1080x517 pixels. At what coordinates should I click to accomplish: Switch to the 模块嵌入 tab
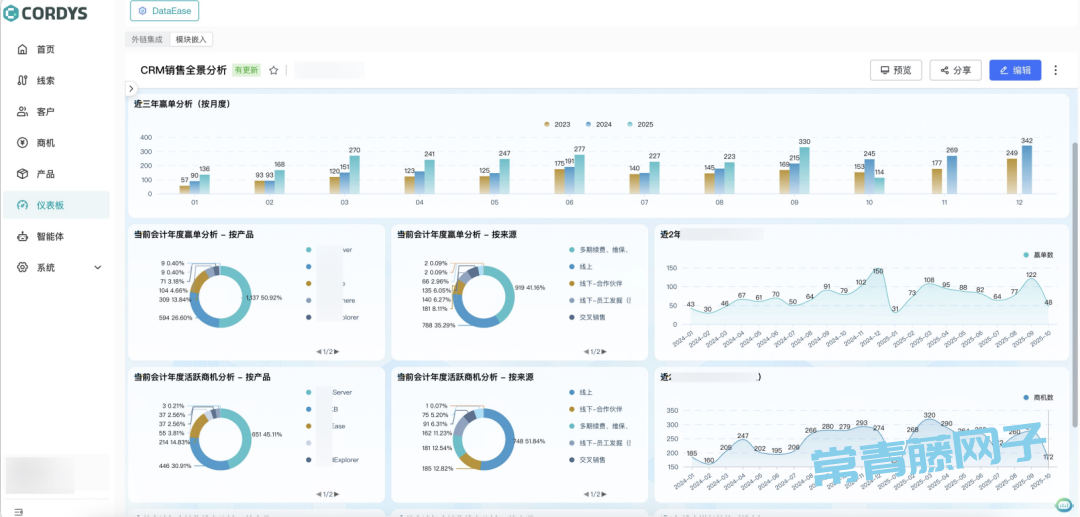[190, 40]
